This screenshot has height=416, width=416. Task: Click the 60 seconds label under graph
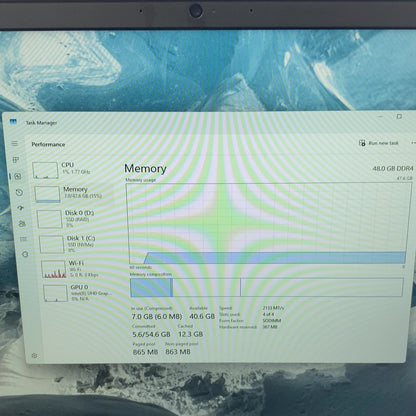click(140, 267)
